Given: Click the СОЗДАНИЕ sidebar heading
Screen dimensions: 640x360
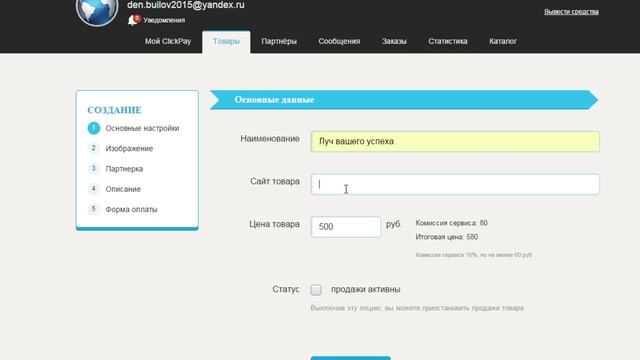Looking at the screenshot, I should point(115,110).
